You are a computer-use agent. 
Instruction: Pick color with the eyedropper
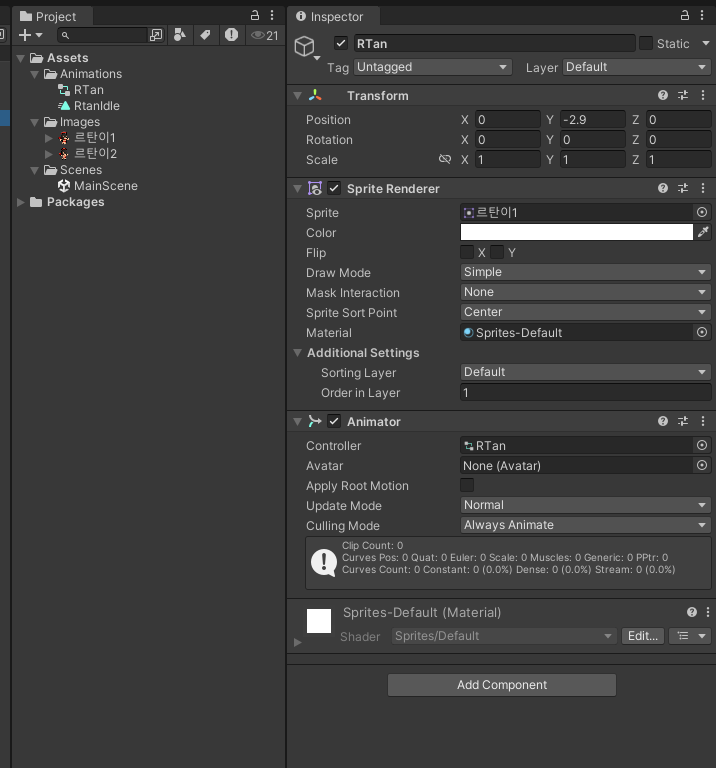point(703,232)
